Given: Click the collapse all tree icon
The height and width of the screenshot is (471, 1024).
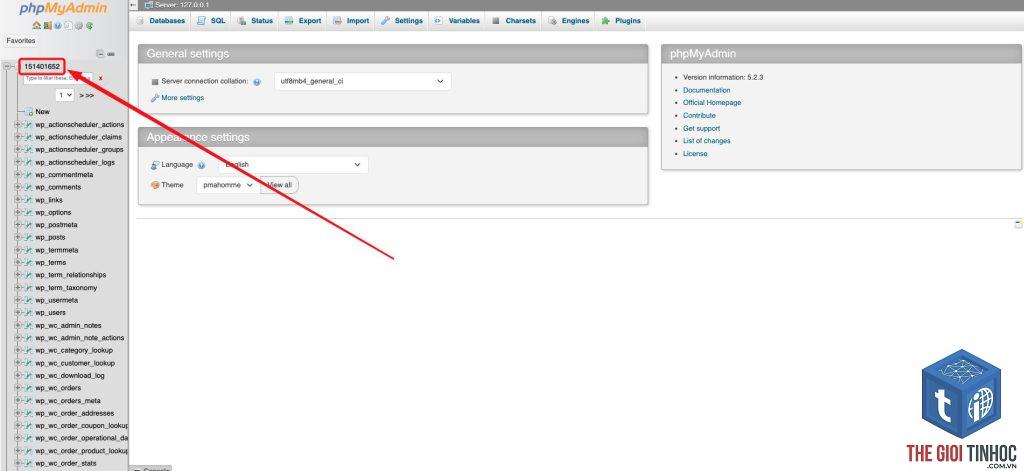Looking at the screenshot, I should [x=100, y=54].
